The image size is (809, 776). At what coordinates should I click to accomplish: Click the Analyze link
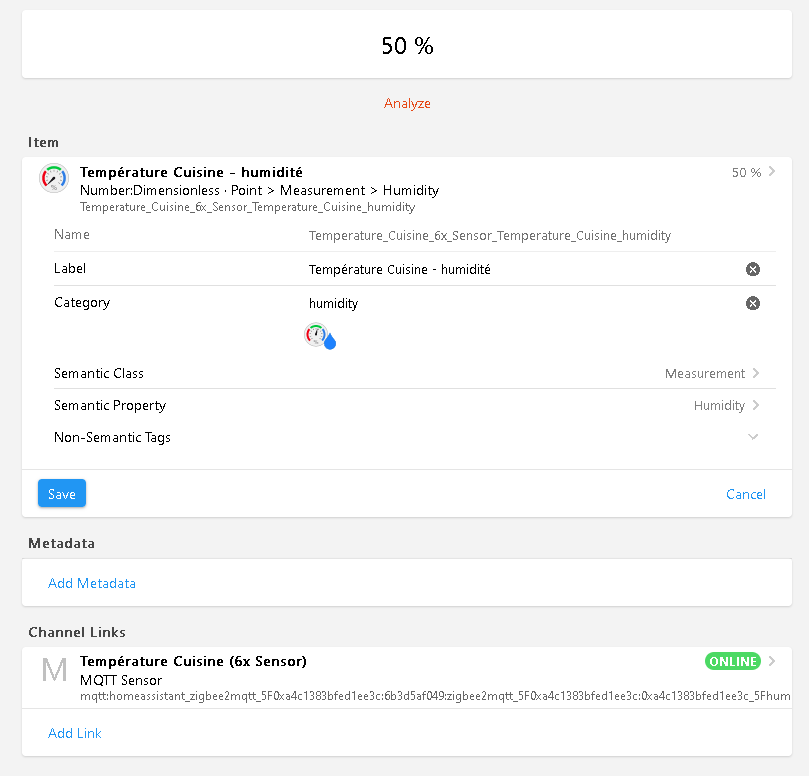click(407, 103)
